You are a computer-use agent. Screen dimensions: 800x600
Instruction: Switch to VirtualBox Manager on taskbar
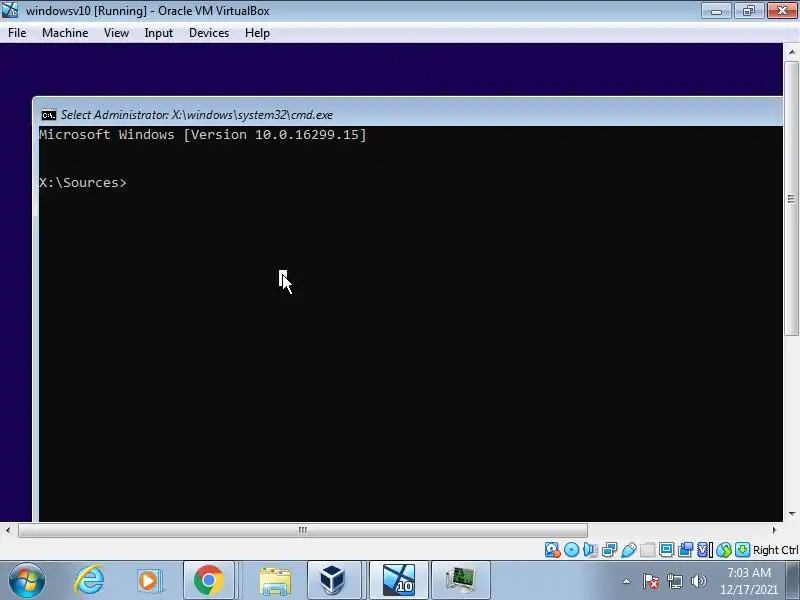(333, 581)
